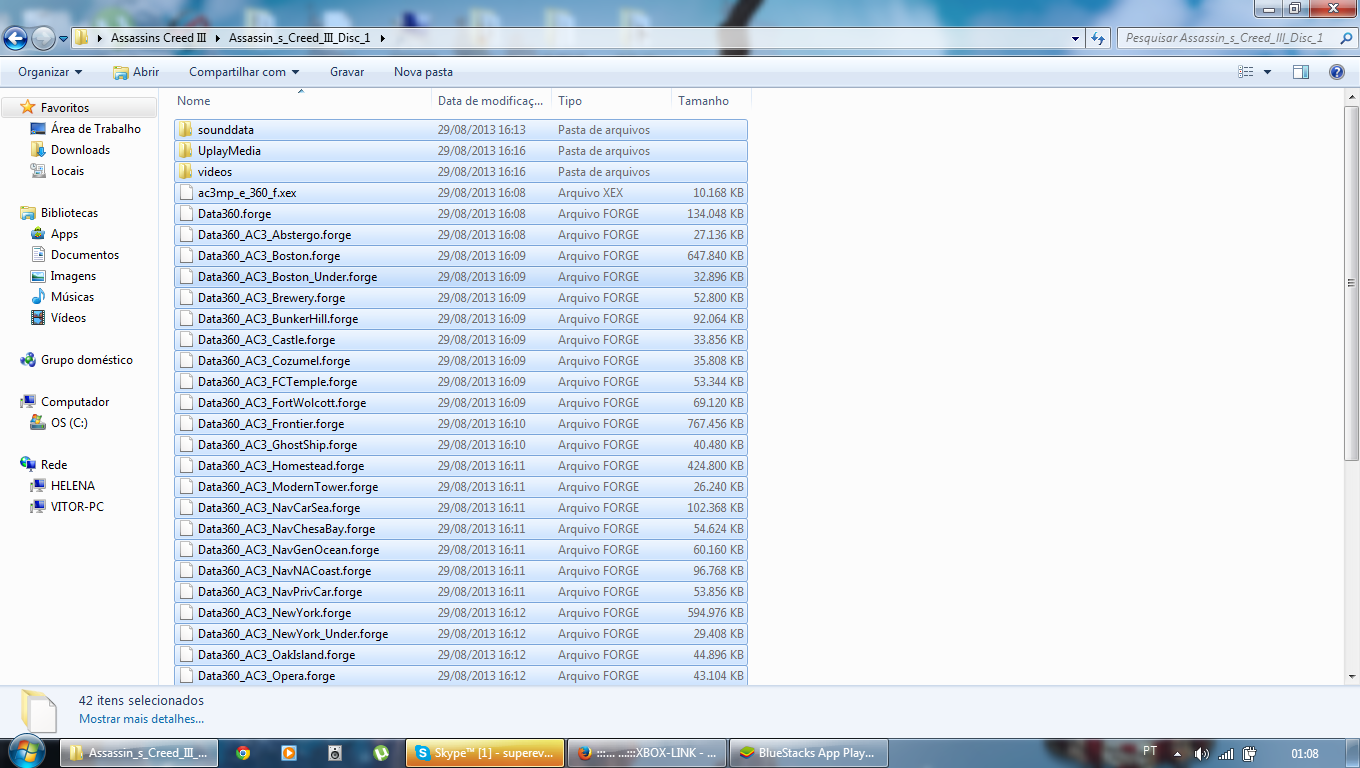This screenshot has height=768, width=1360.
Task: Open network computer HELENA
Action: pos(73,486)
